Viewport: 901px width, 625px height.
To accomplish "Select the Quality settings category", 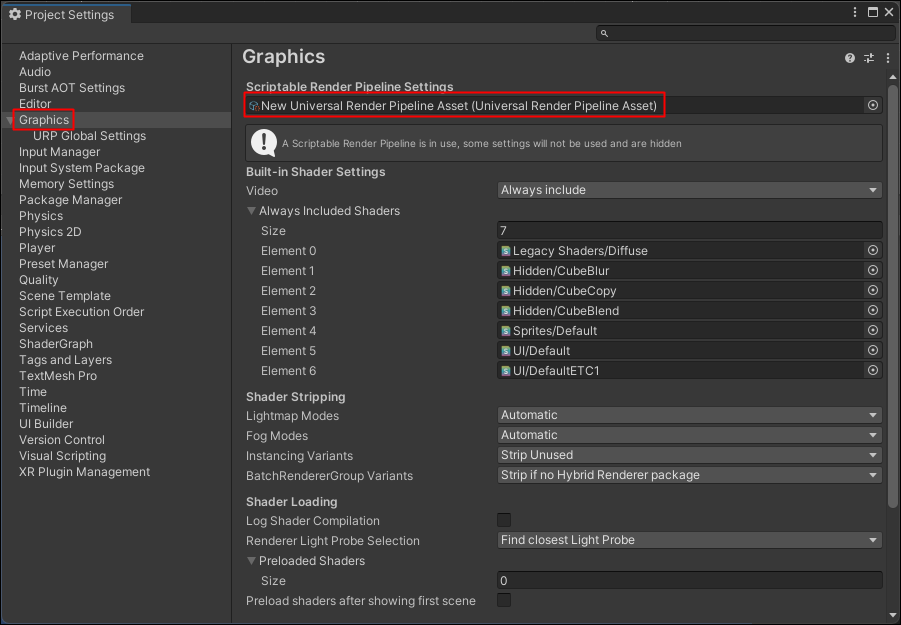I will point(38,280).
